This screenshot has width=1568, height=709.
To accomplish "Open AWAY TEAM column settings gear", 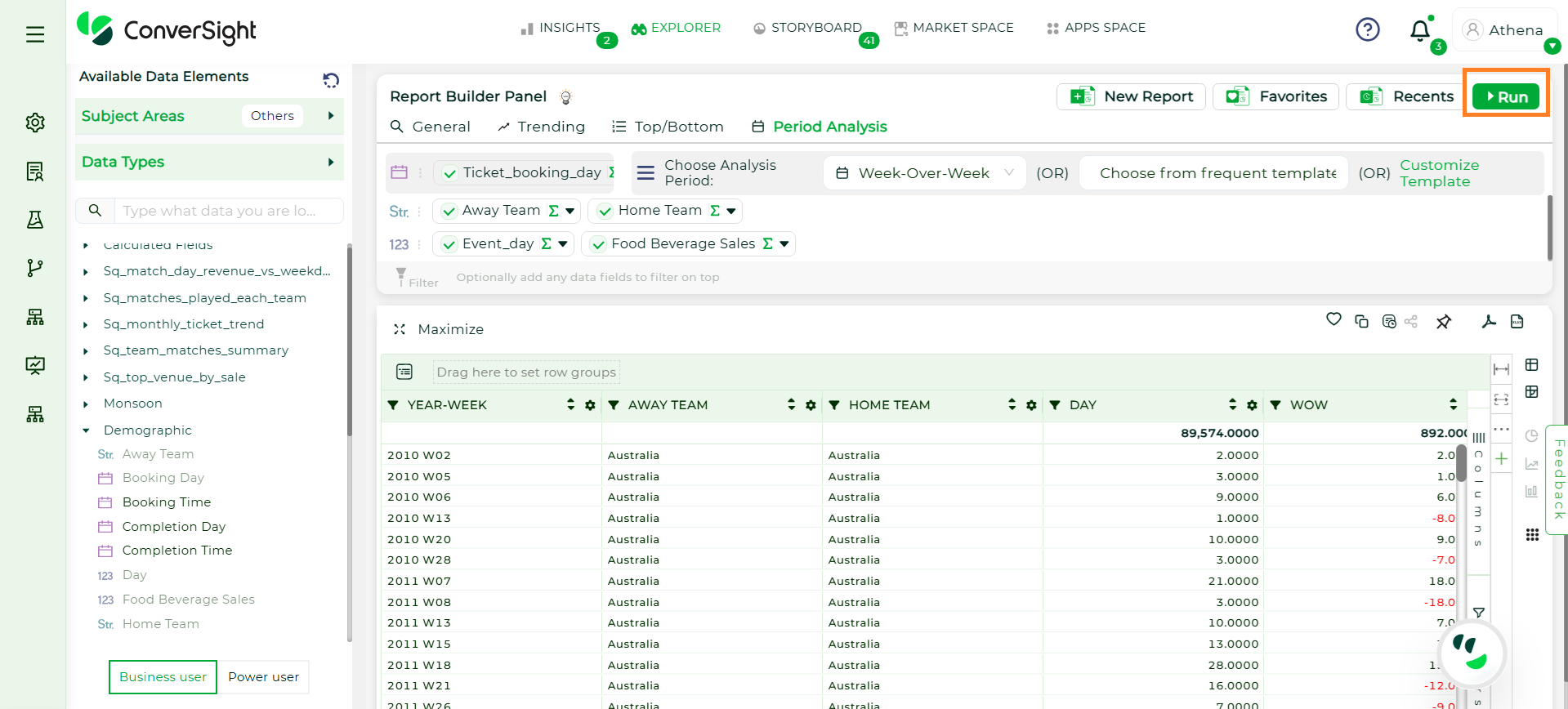I will (811, 405).
